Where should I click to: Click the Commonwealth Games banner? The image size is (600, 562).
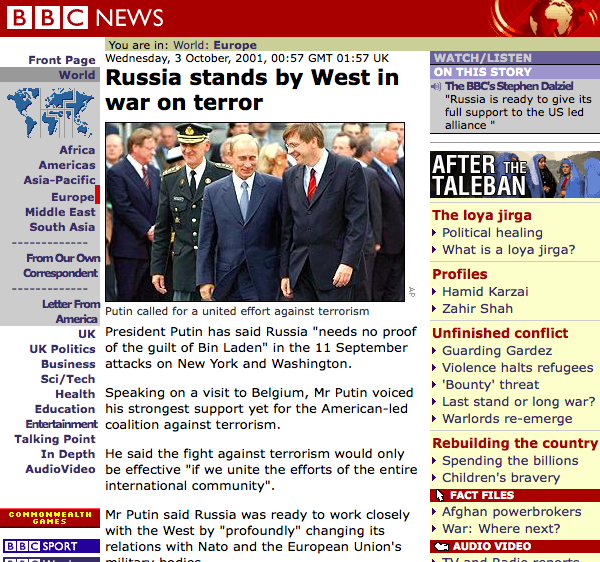tap(50, 518)
